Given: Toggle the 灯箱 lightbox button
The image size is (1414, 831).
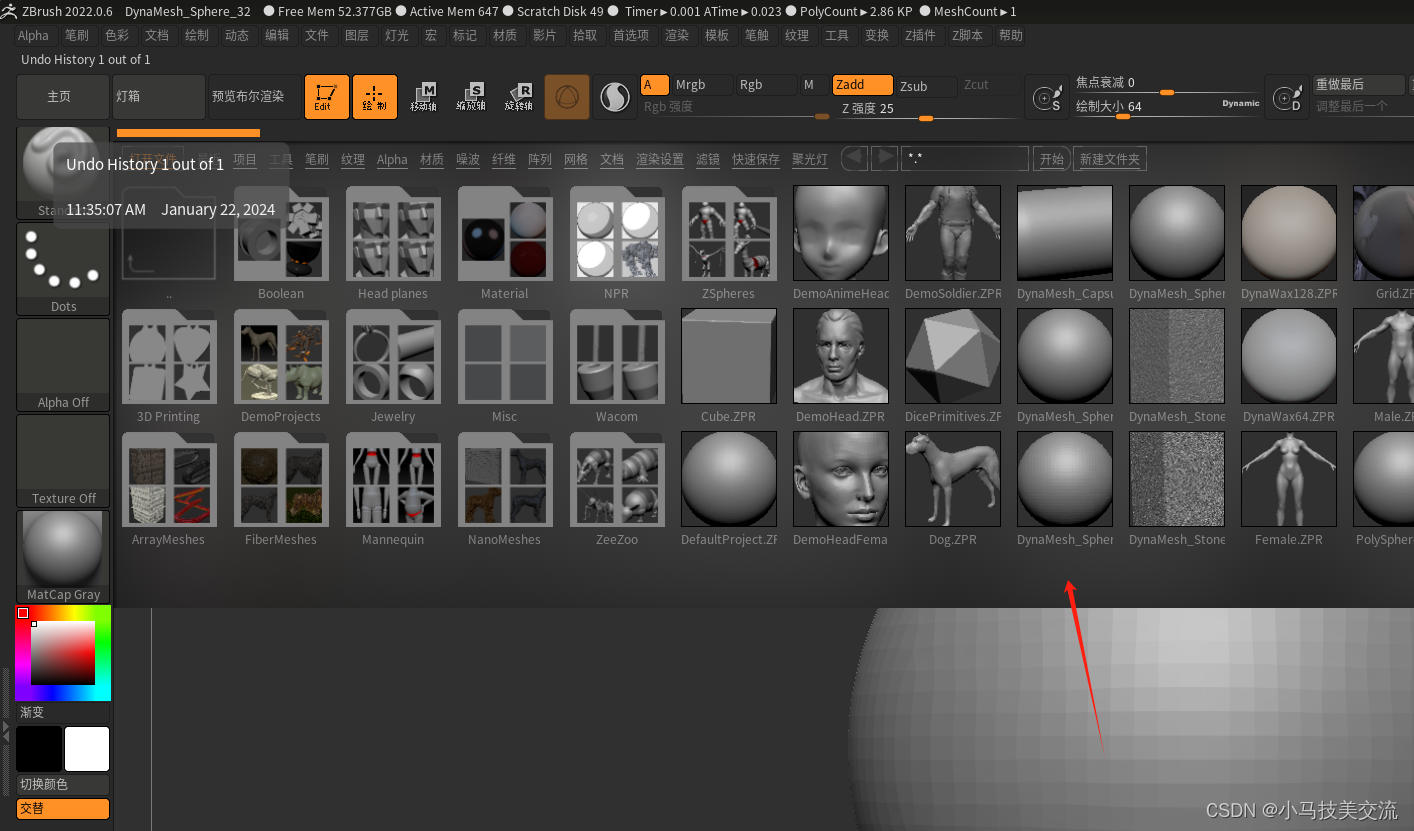Looking at the screenshot, I should [x=158, y=97].
